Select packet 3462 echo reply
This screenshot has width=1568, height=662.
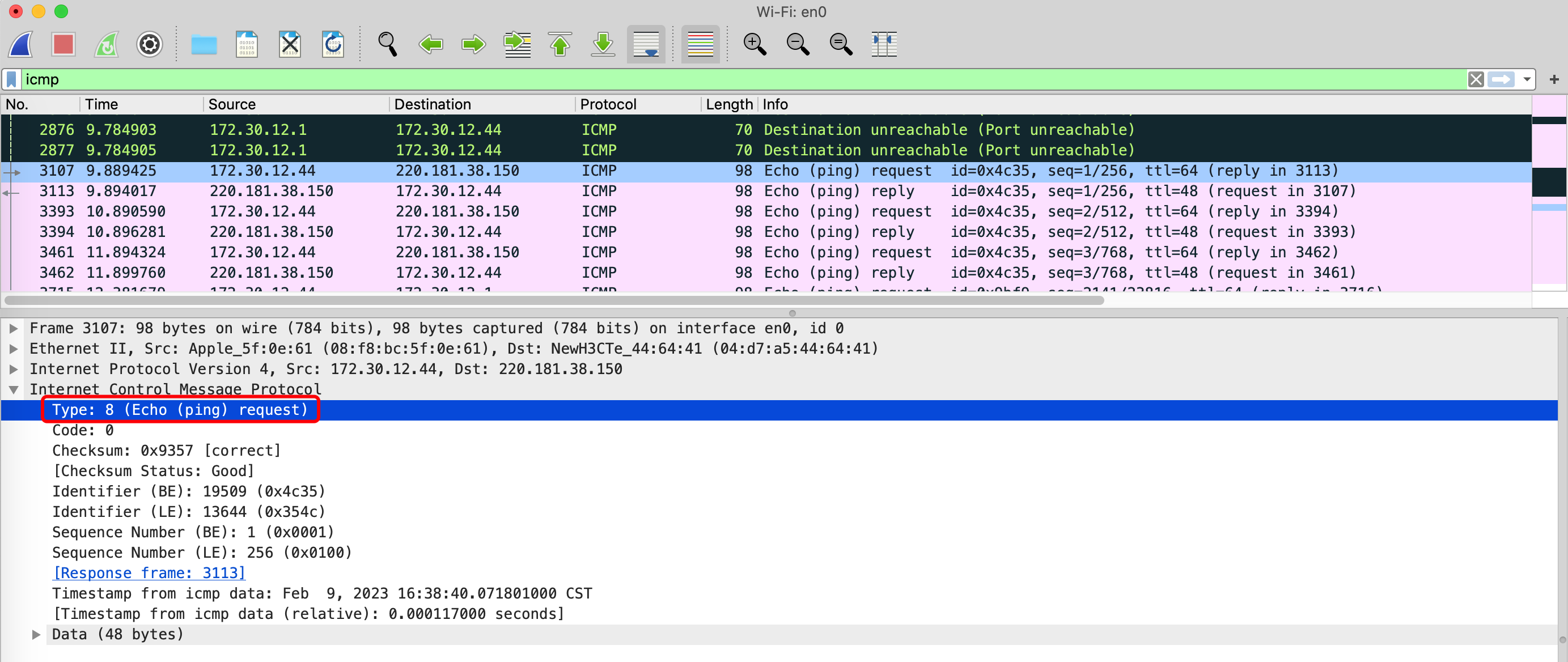[766, 273]
